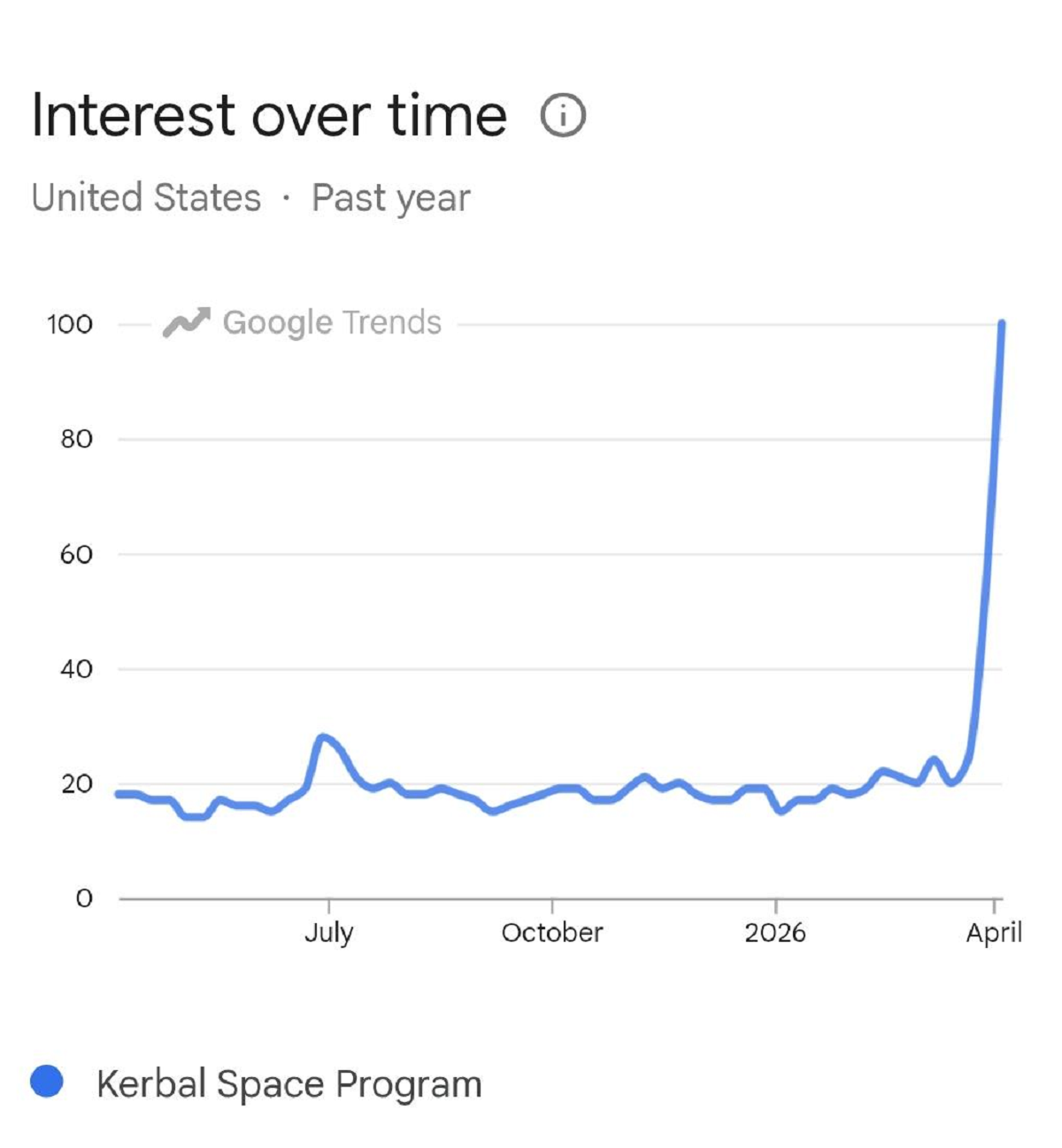Click the April label on the time axis
The height and width of the screenshot is (1148, 1062).
[994, 932]
